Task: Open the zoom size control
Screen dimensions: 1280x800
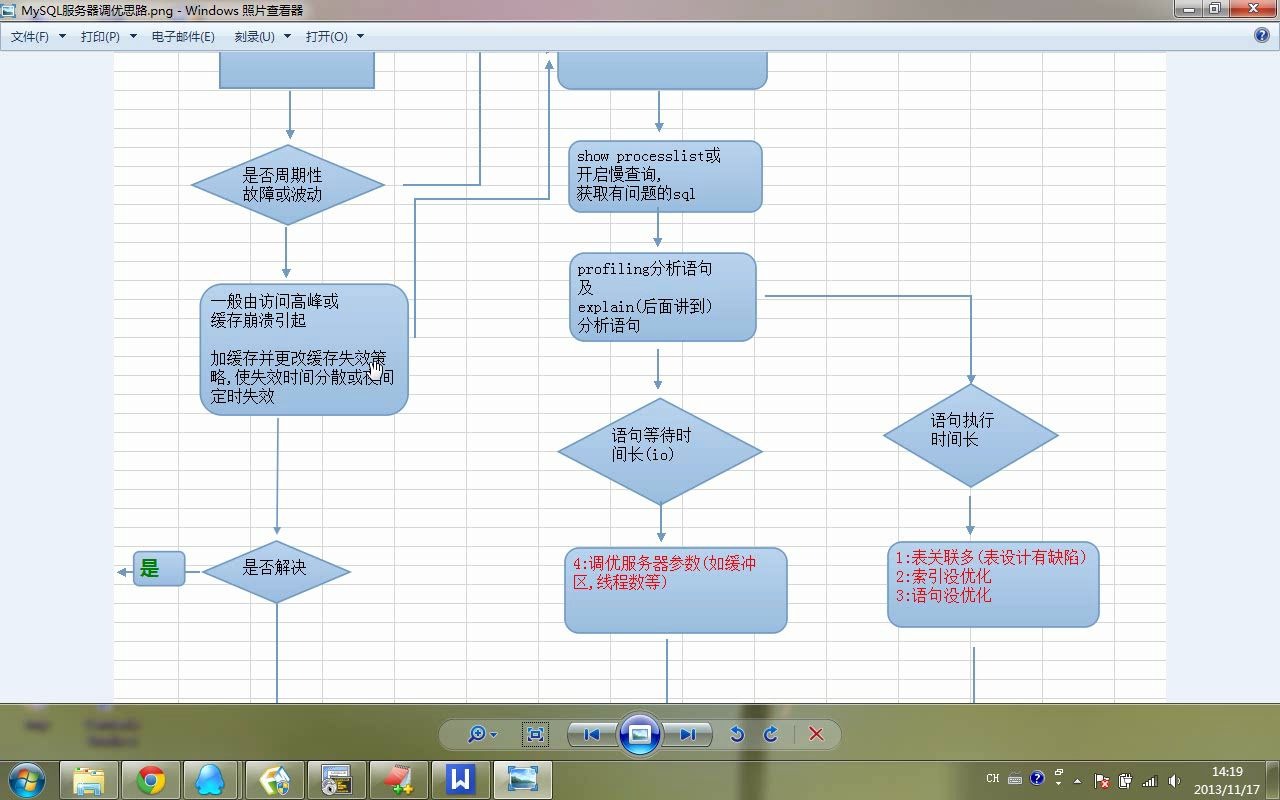Action: pyautogui.click(x=482, y=734)
